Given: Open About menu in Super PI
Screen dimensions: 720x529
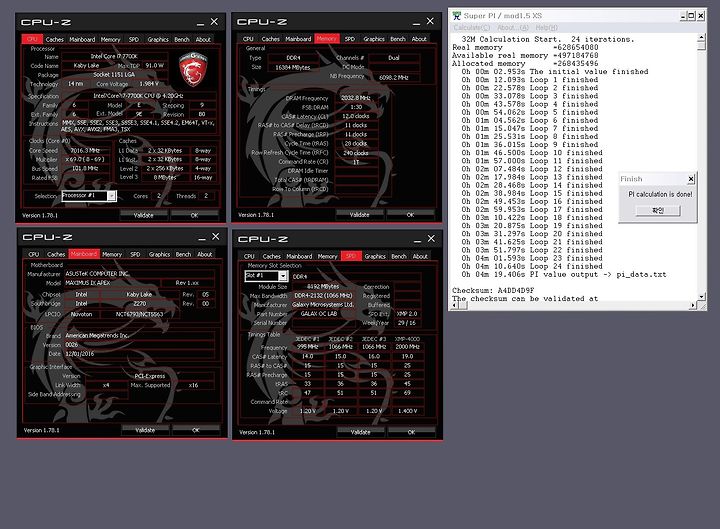Looking at the screenshot, I should click(513, 28).
